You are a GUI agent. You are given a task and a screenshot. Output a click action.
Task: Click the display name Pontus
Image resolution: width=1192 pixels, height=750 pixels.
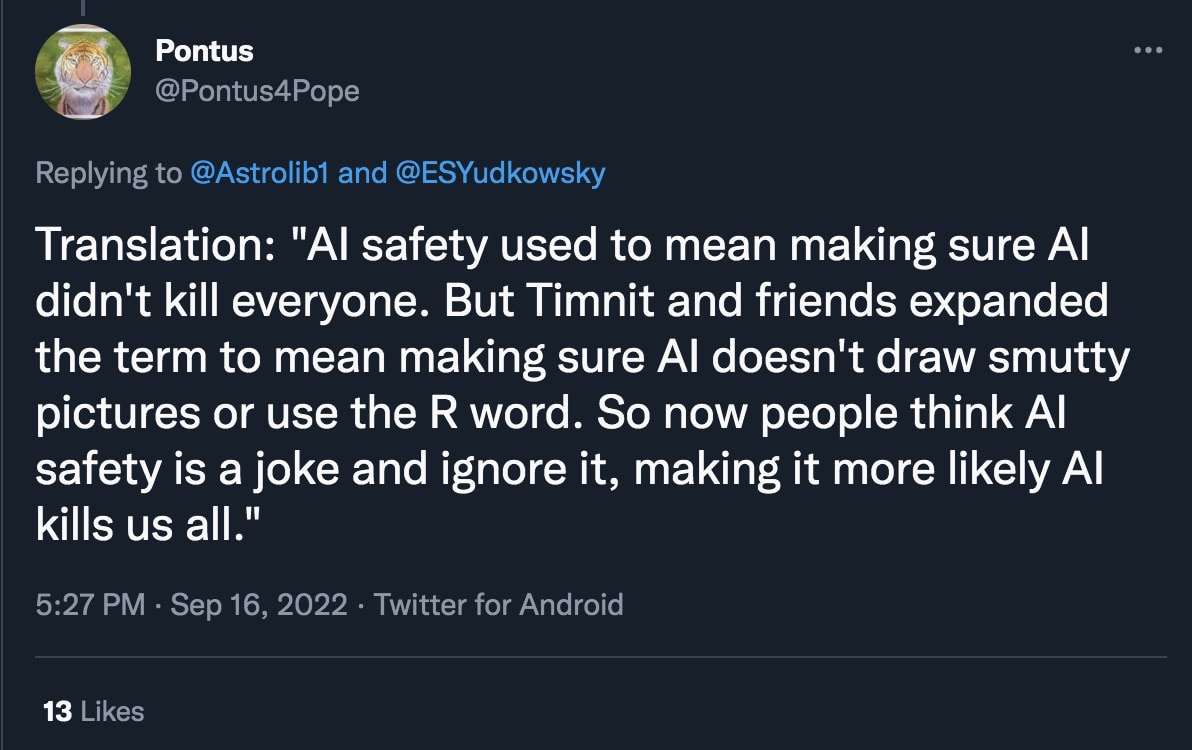(x=205, y=50)
